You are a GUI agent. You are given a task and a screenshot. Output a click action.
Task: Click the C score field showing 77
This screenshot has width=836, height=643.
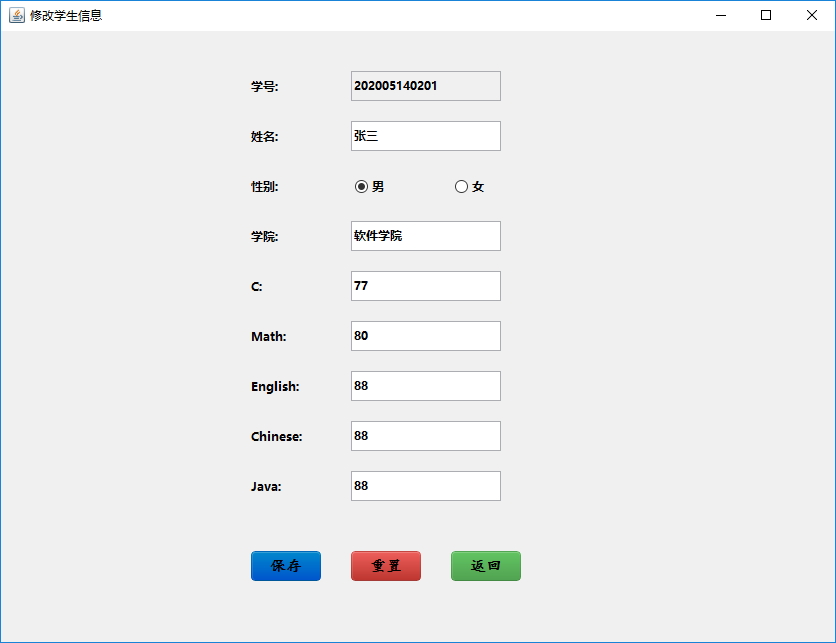click(425, 285)
